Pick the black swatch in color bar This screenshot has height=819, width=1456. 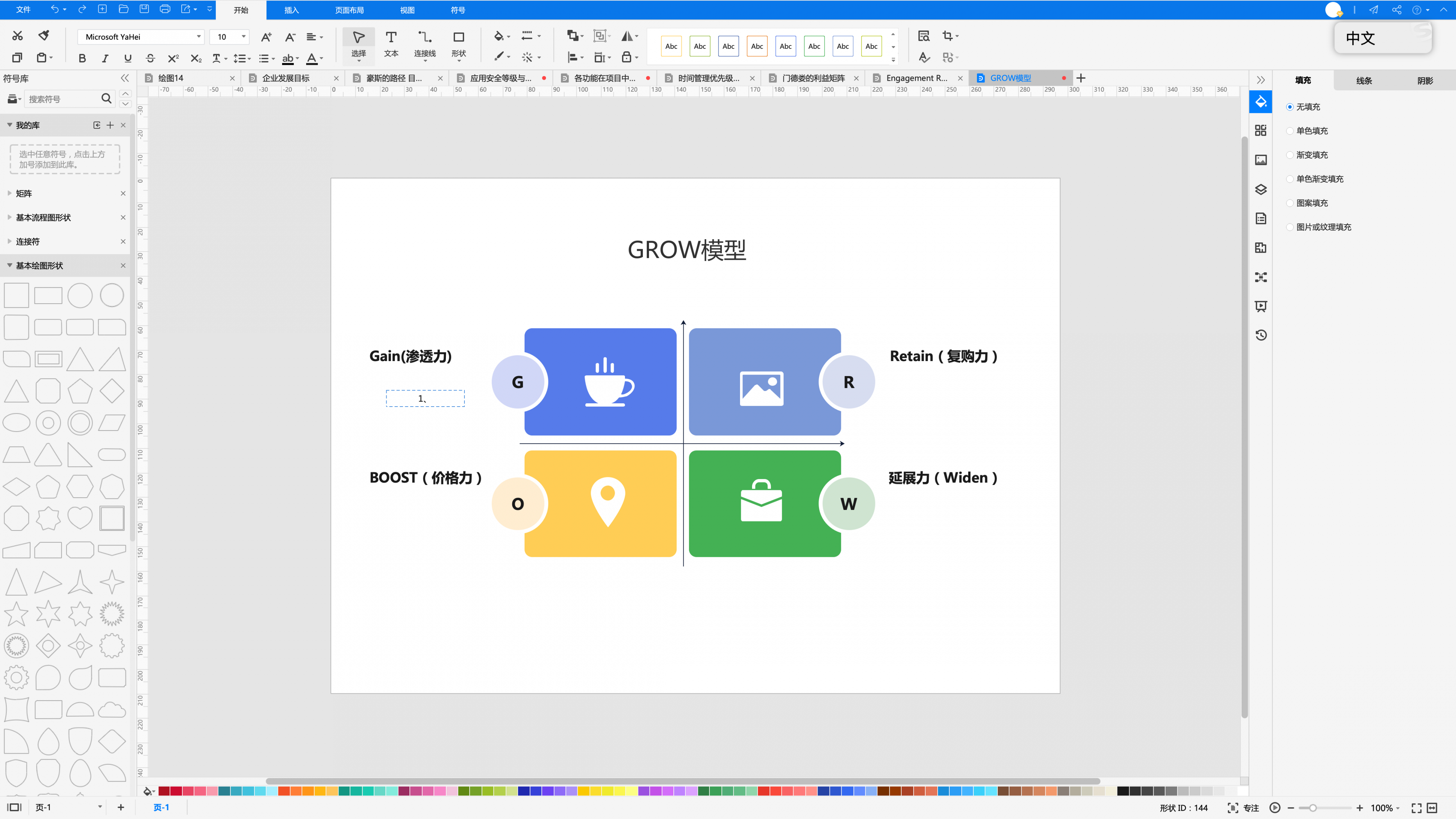(1123, 791)
